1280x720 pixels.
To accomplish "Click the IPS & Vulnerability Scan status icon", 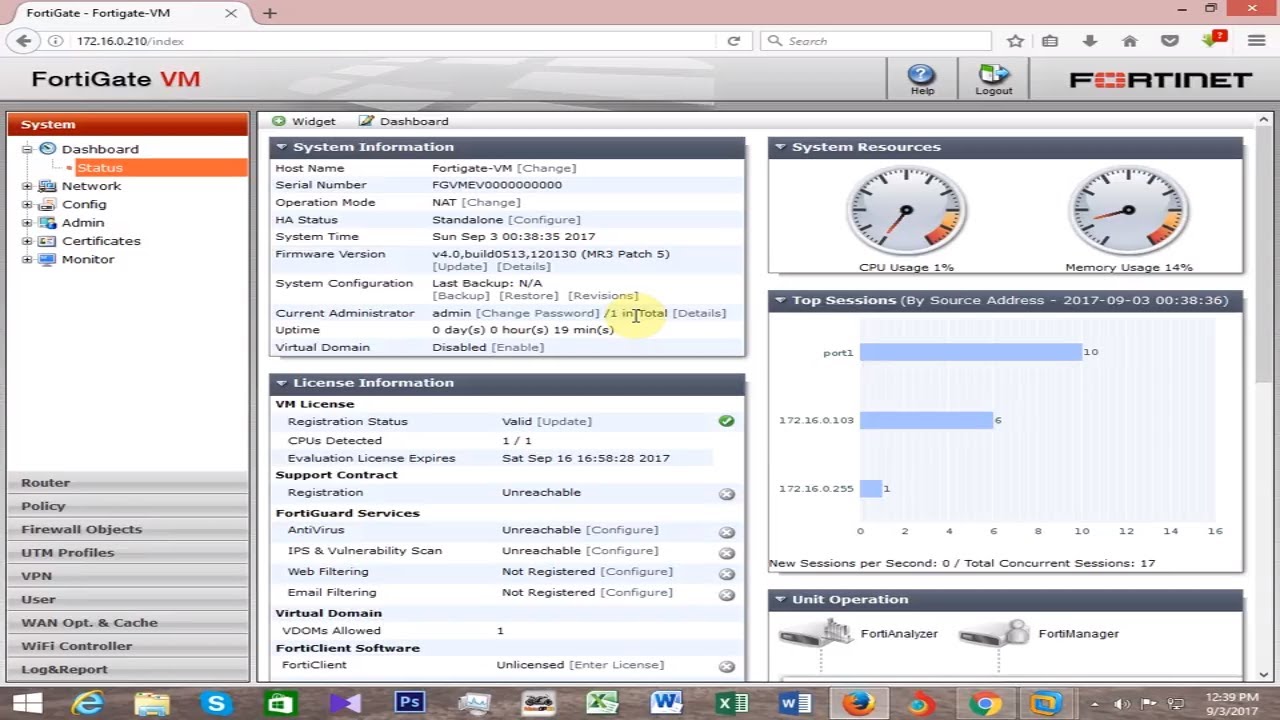I will pyautogui.click(x=726, y=552).
